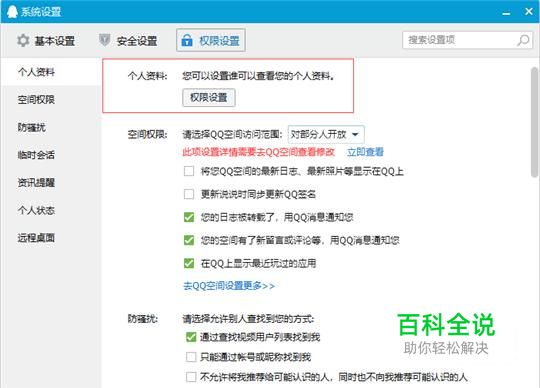540x388 pixels.
Task: Click the QQ penguin logo in title bar
Action: pyautogui.click(x=12, y=12)
